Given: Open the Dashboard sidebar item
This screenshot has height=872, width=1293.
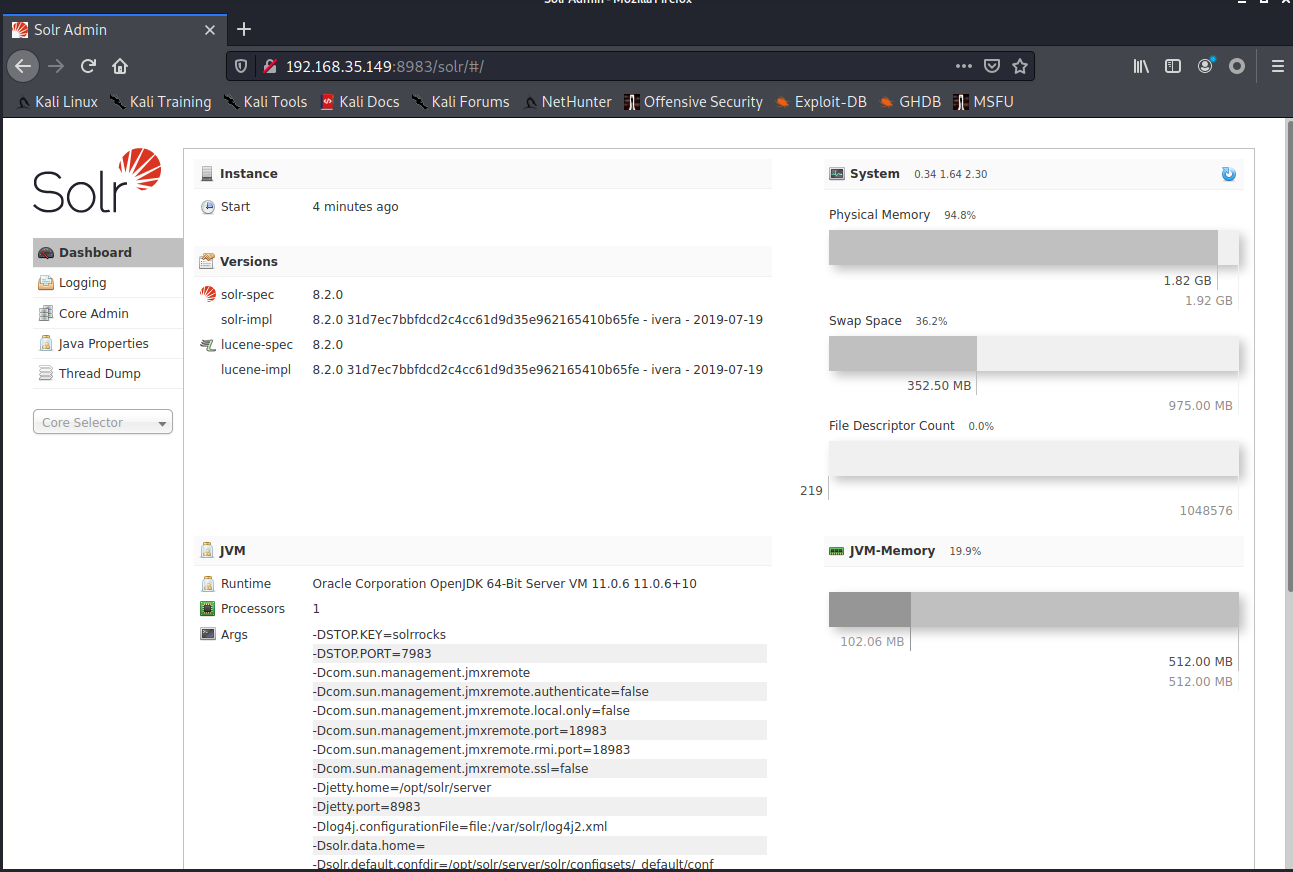Looking at the screenshot, I should coord(108,253).
